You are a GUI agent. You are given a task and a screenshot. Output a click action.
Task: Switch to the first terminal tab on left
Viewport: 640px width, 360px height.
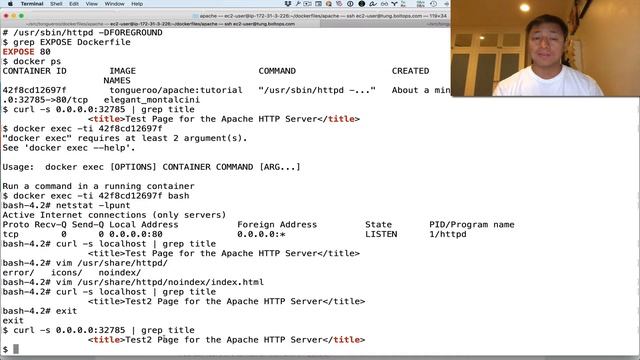pyautogui.click(x=160, y=24)
